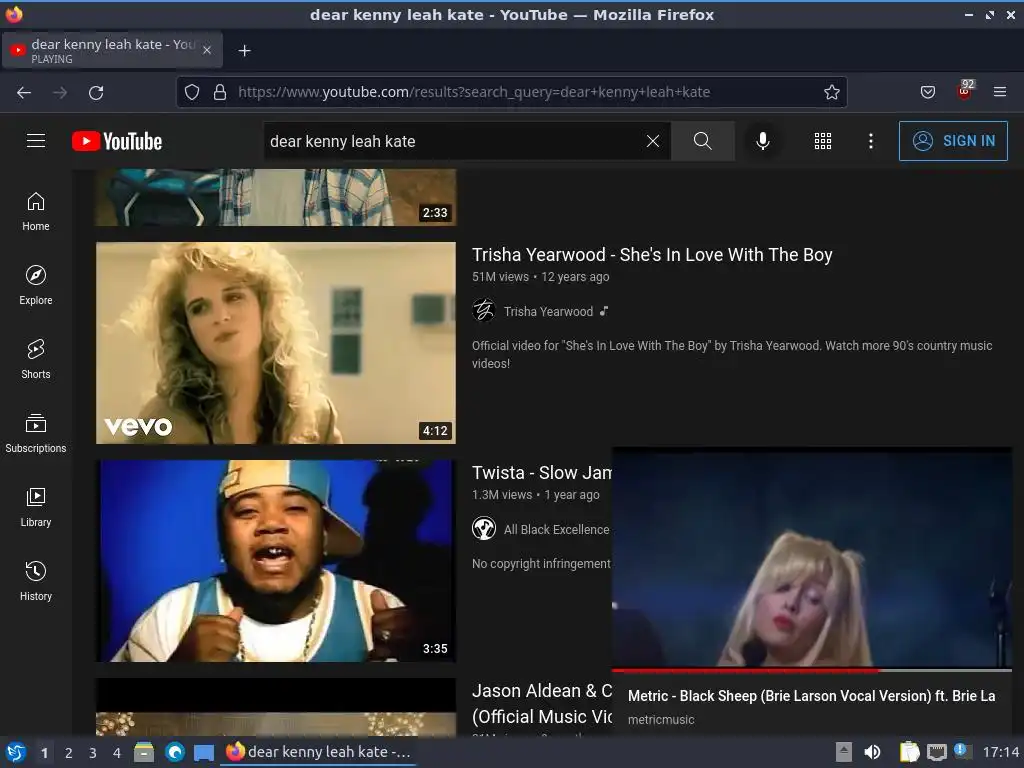Open Trisha Yearwood channel name link

click(x=548, y=312)
